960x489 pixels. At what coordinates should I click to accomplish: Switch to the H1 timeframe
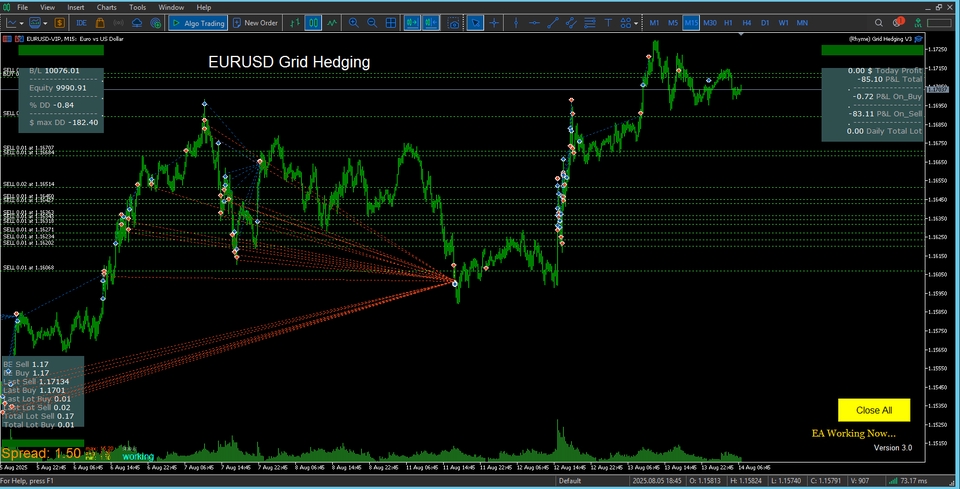pos(728,23)
